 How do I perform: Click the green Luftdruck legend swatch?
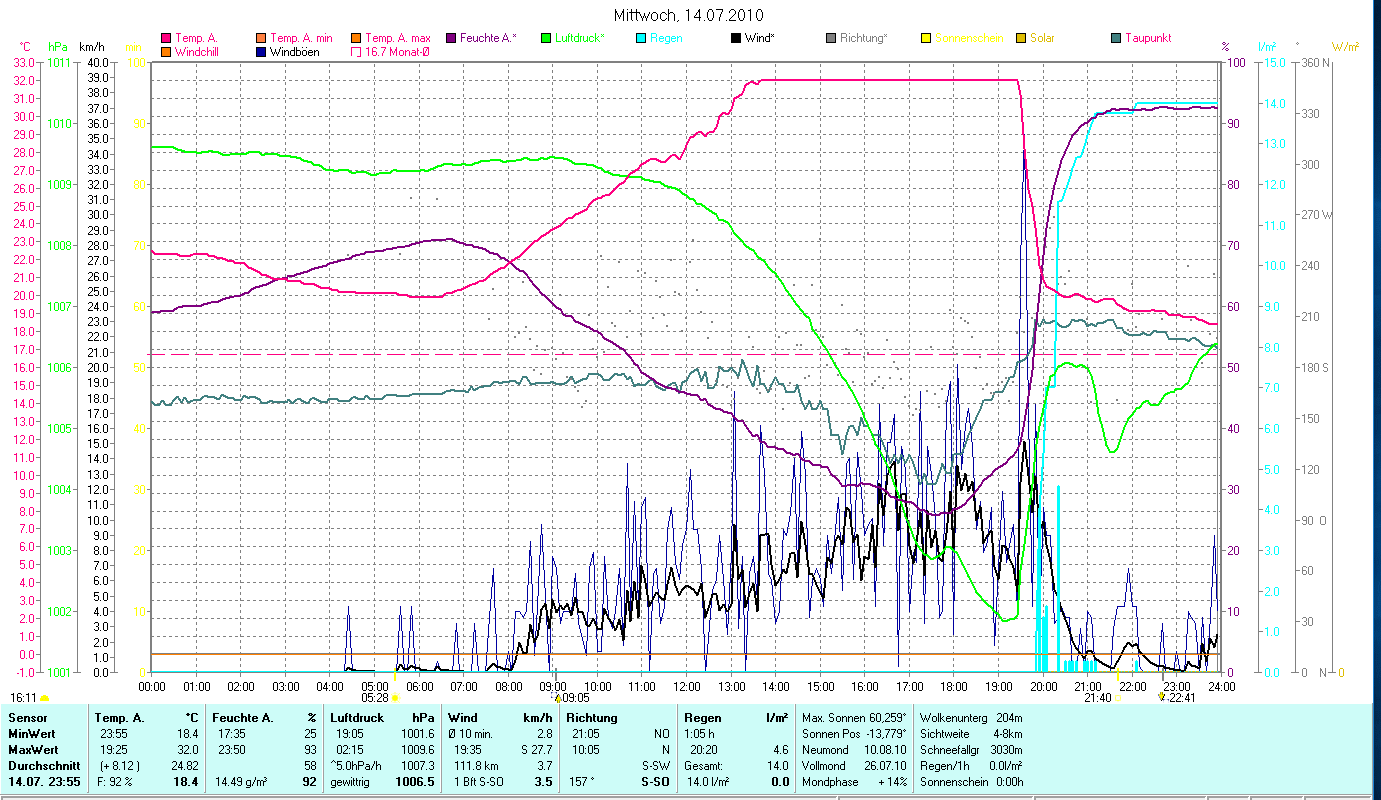pyautogui.click(x=545, y=38)
